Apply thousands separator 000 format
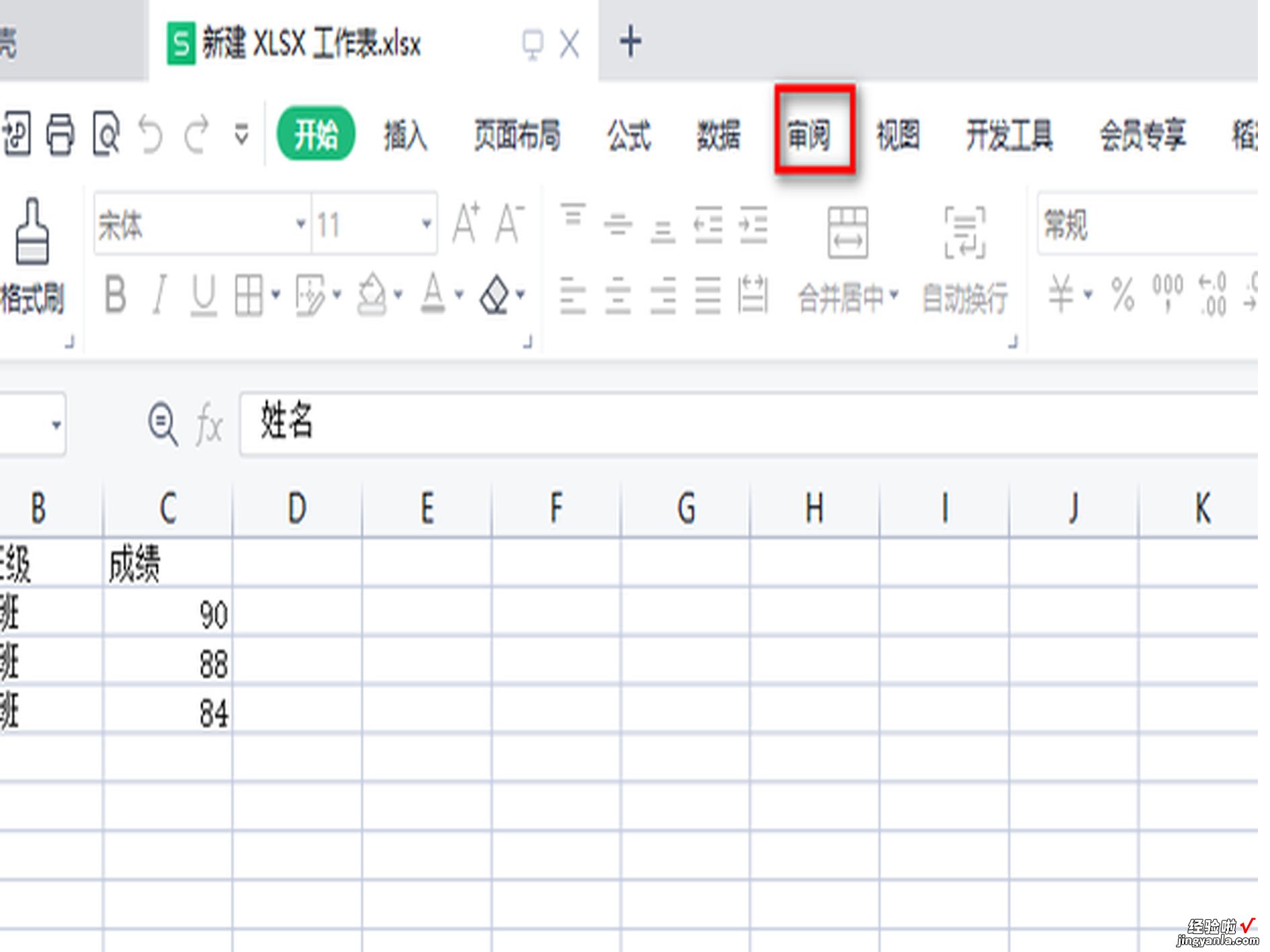The width and height of the screenshot is (1270, 952). 1168,293
